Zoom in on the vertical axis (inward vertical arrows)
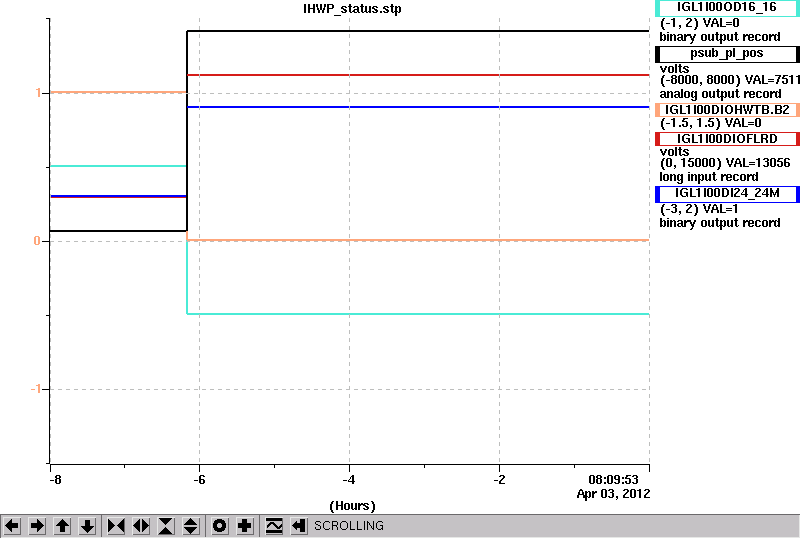The image size is (800, 538). pyautogui.click(x=166, y=526)
